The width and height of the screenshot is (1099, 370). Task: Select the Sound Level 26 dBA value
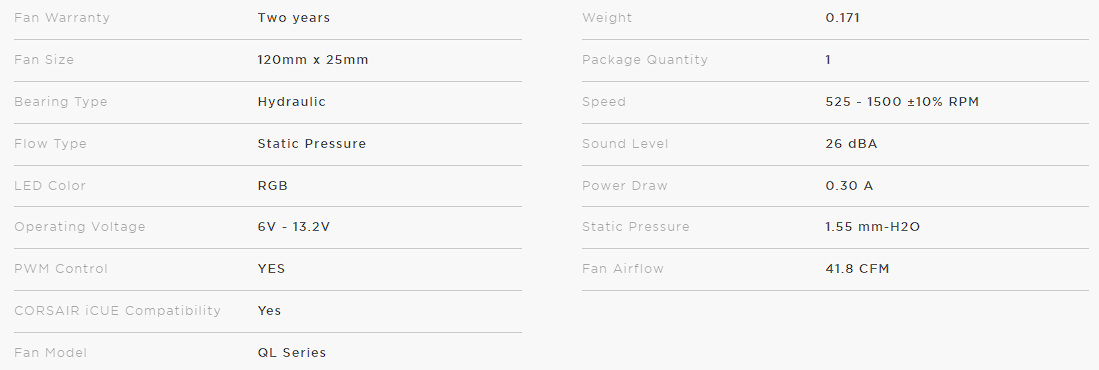point(852,144)
